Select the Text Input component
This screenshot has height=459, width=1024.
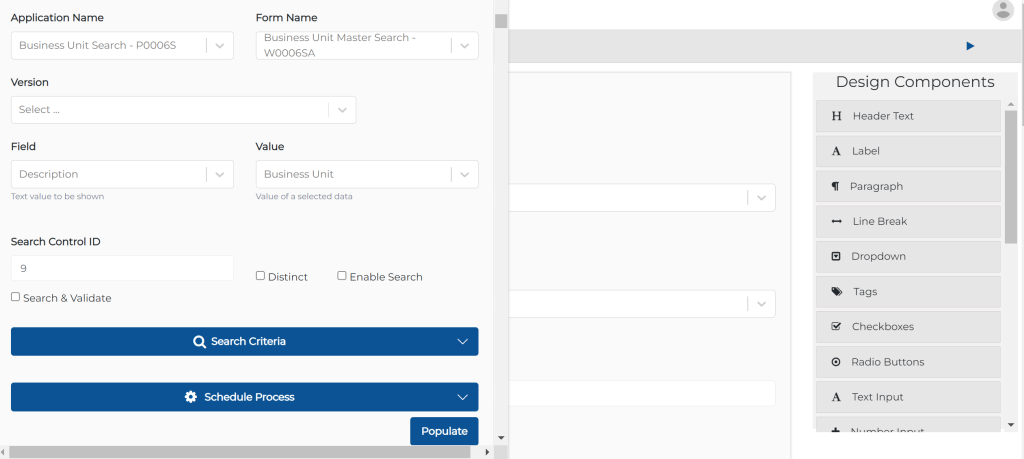[x=908, y=397]
